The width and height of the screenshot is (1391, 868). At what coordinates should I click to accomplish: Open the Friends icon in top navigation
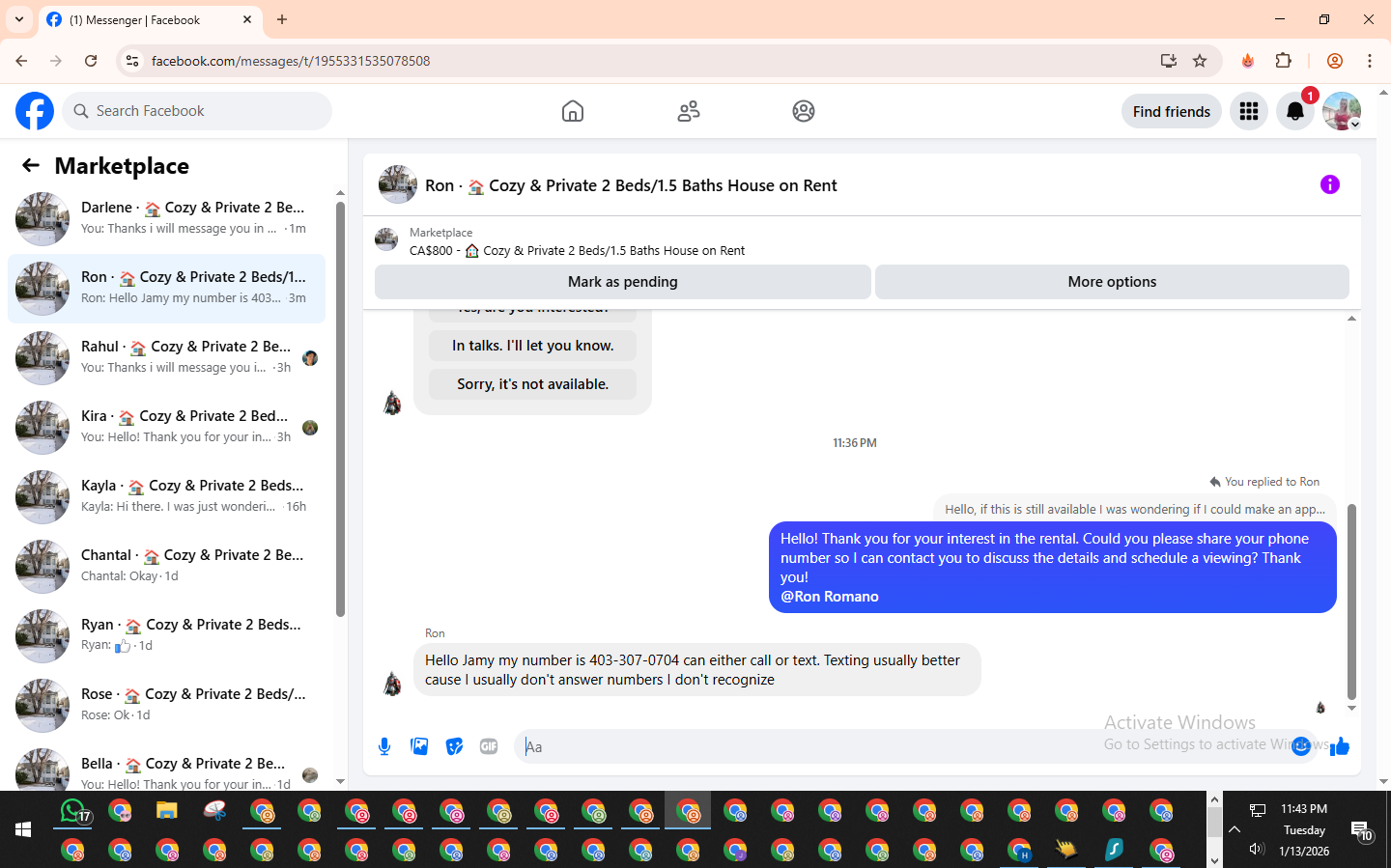point(689,111)
